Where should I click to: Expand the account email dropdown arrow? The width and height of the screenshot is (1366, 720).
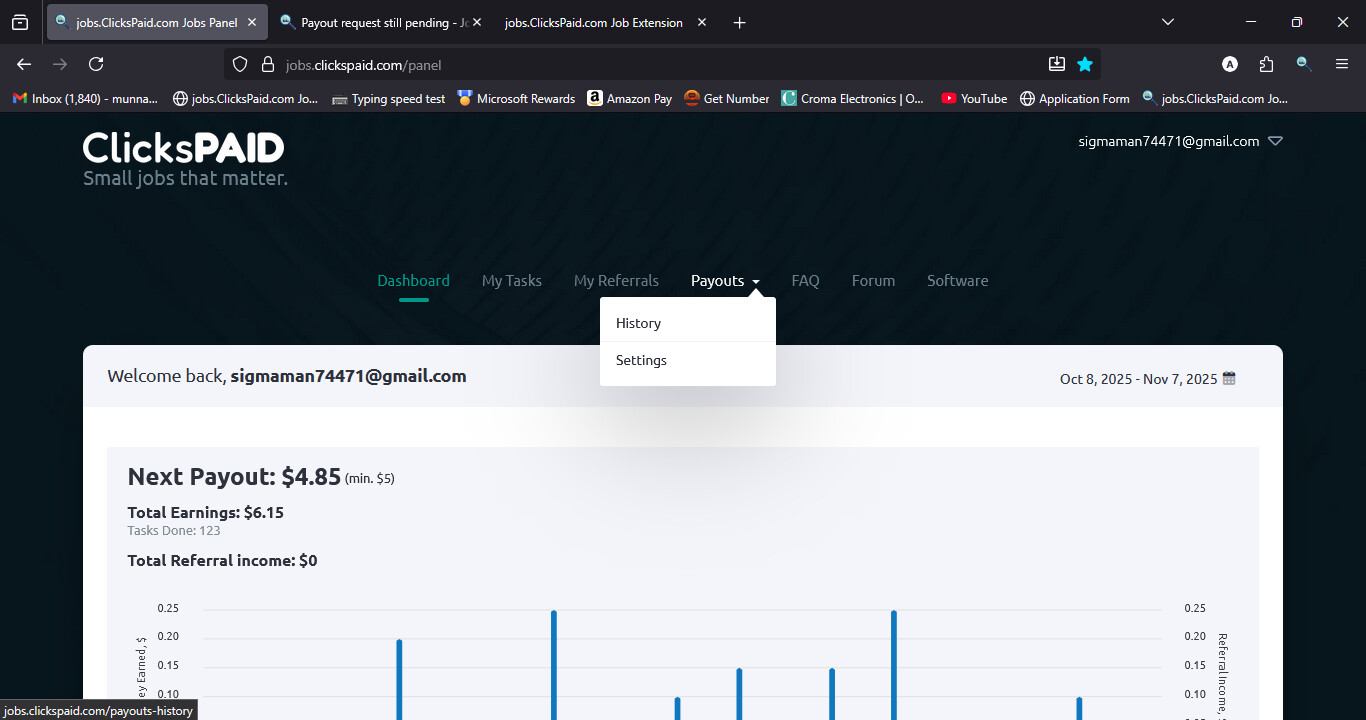click(x=1275, y=141)
